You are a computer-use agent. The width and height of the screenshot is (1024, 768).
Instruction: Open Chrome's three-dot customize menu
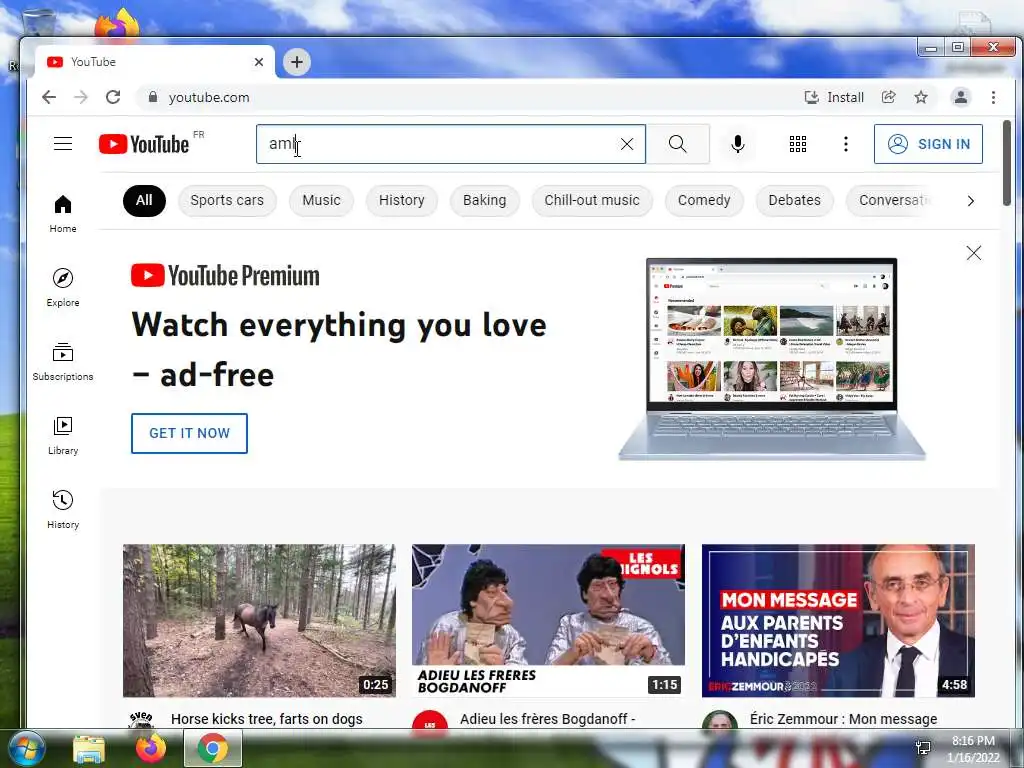[x=993, y=97]
